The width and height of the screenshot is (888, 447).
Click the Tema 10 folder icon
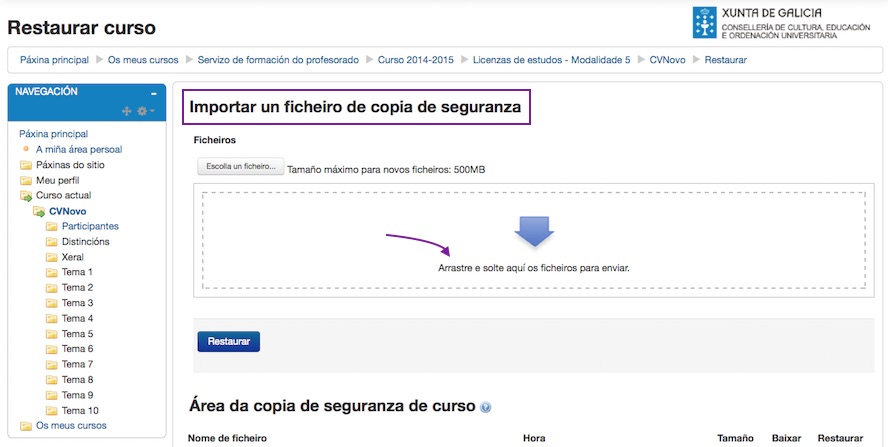pyautogui.click(x=52, y=411)
